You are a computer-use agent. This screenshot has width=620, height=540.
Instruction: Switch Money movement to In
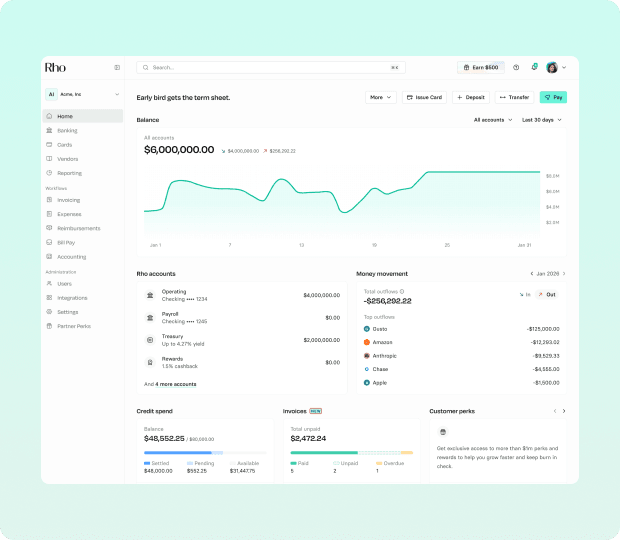click(x=525, y=295)
